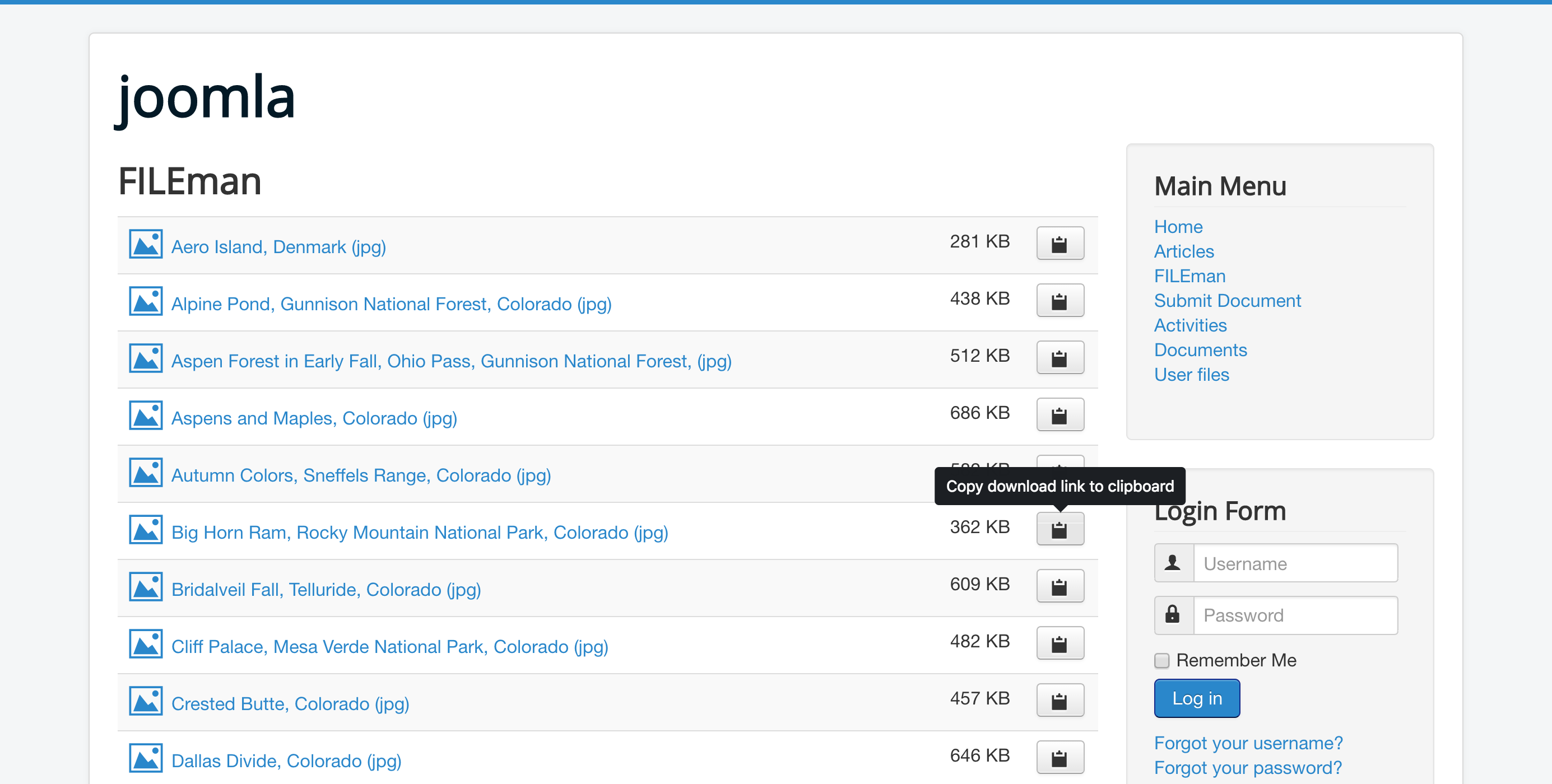Open Aspen Forest in Early Fall link

pyautogui.click(x=452, y=361)
